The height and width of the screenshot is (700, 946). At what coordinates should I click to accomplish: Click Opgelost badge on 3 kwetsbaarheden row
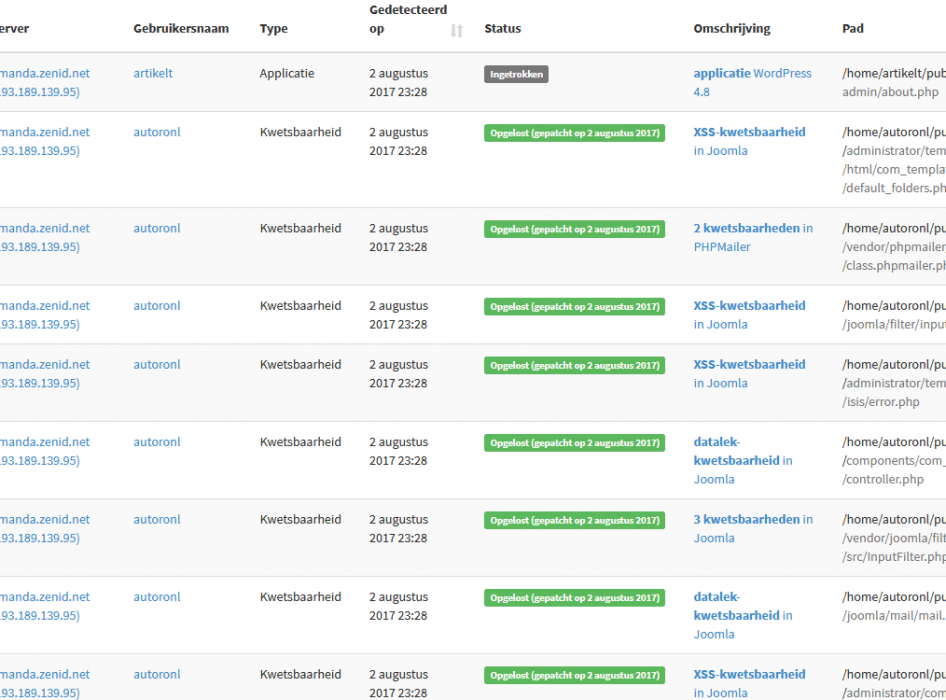coord(574,521)
